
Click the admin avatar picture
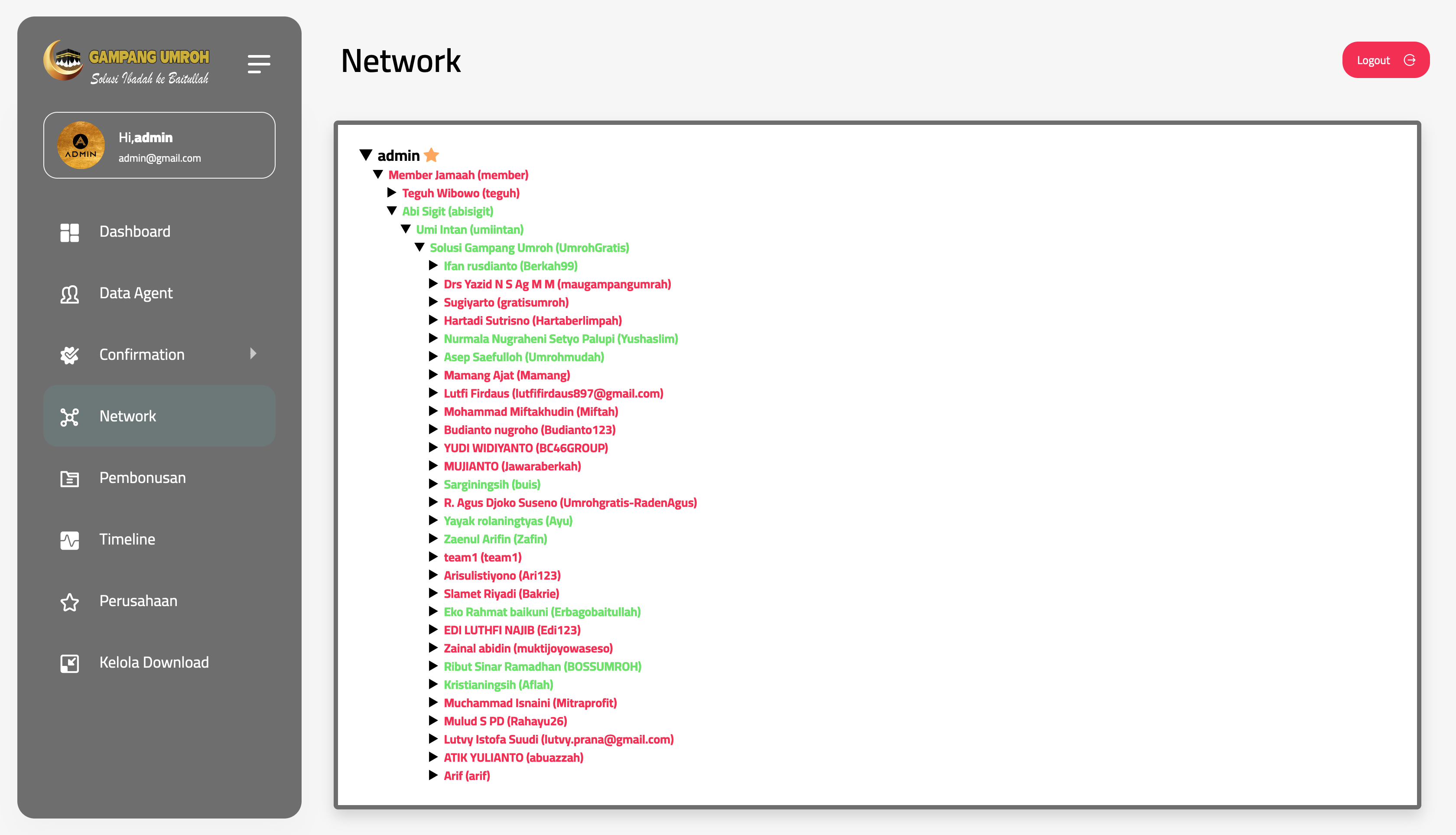81,145
